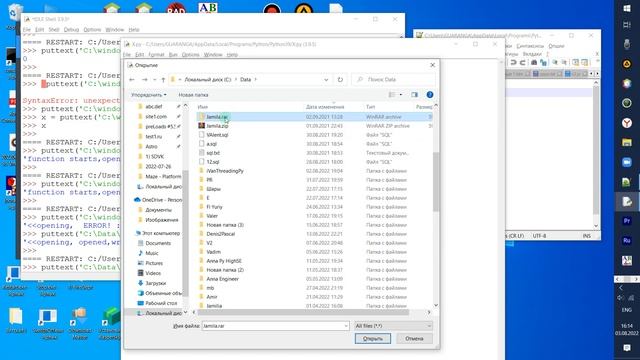Select the a.sql file
This screenshot has width=640, height=360.
coord(211,144)
